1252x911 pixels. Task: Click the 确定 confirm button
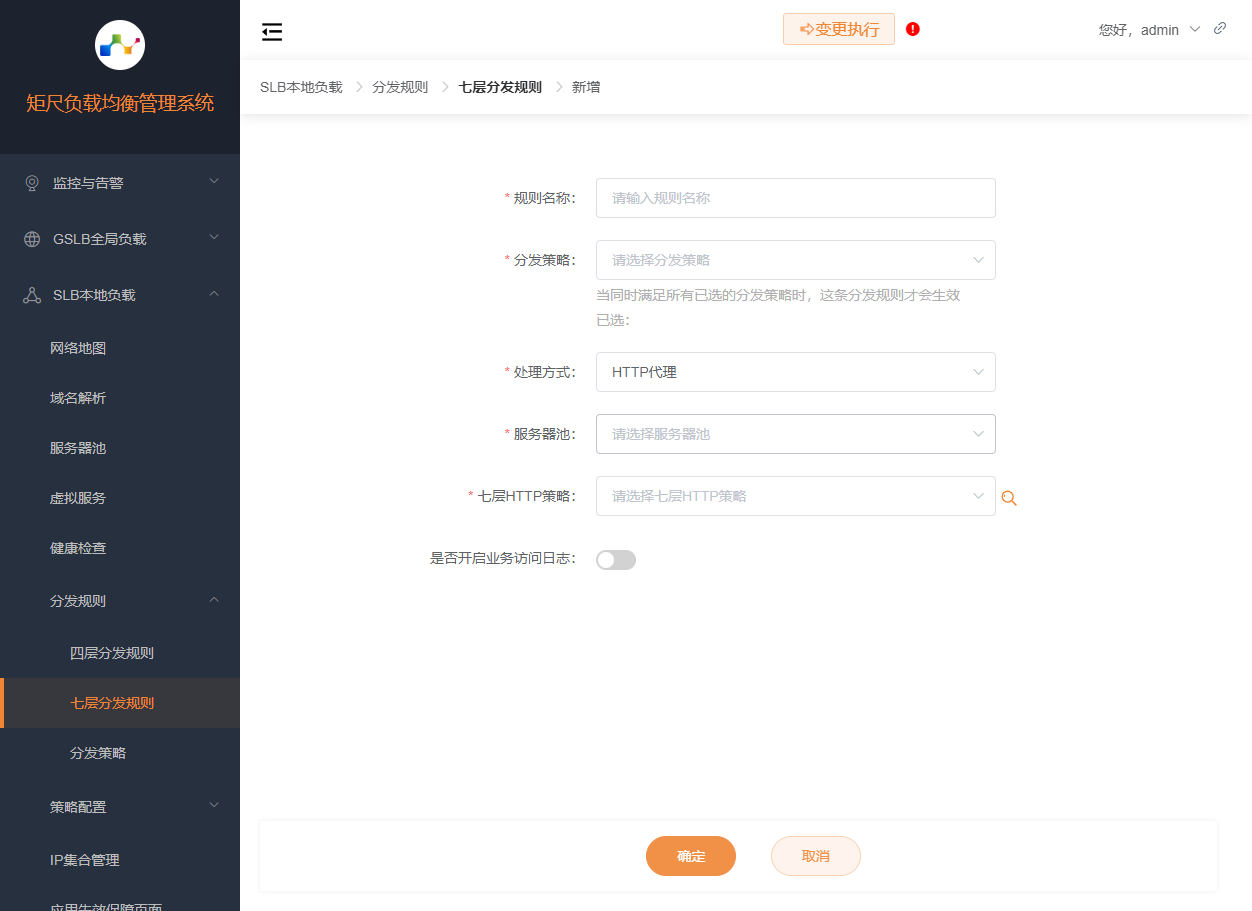pyautogui.click(x=691, y=856)
